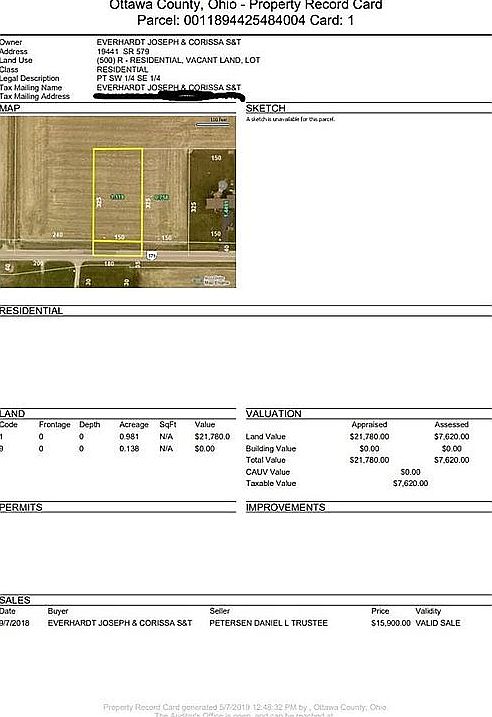Viewport: 492px width, 717px height.
Task: Click the seller PETERSEN DANIEL L TRUSTEE
Action: click(268, 623)
